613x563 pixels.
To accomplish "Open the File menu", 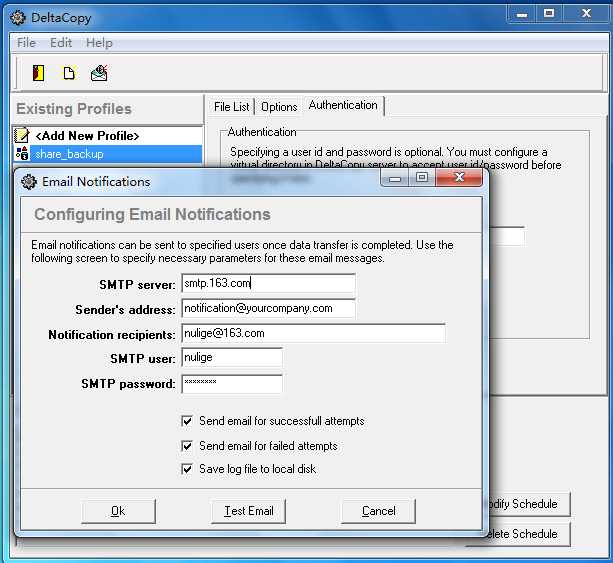I will point(26,43).
